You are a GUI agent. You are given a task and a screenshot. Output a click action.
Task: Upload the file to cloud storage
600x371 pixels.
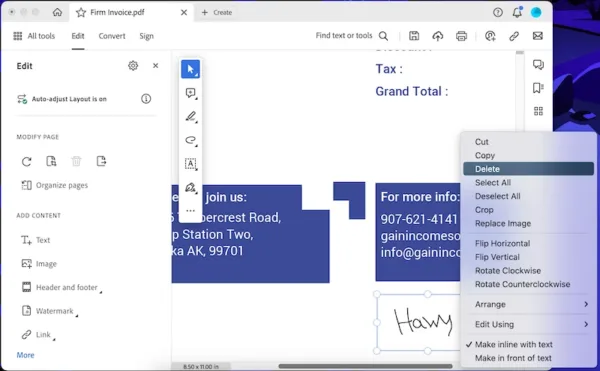coord(438,36)
